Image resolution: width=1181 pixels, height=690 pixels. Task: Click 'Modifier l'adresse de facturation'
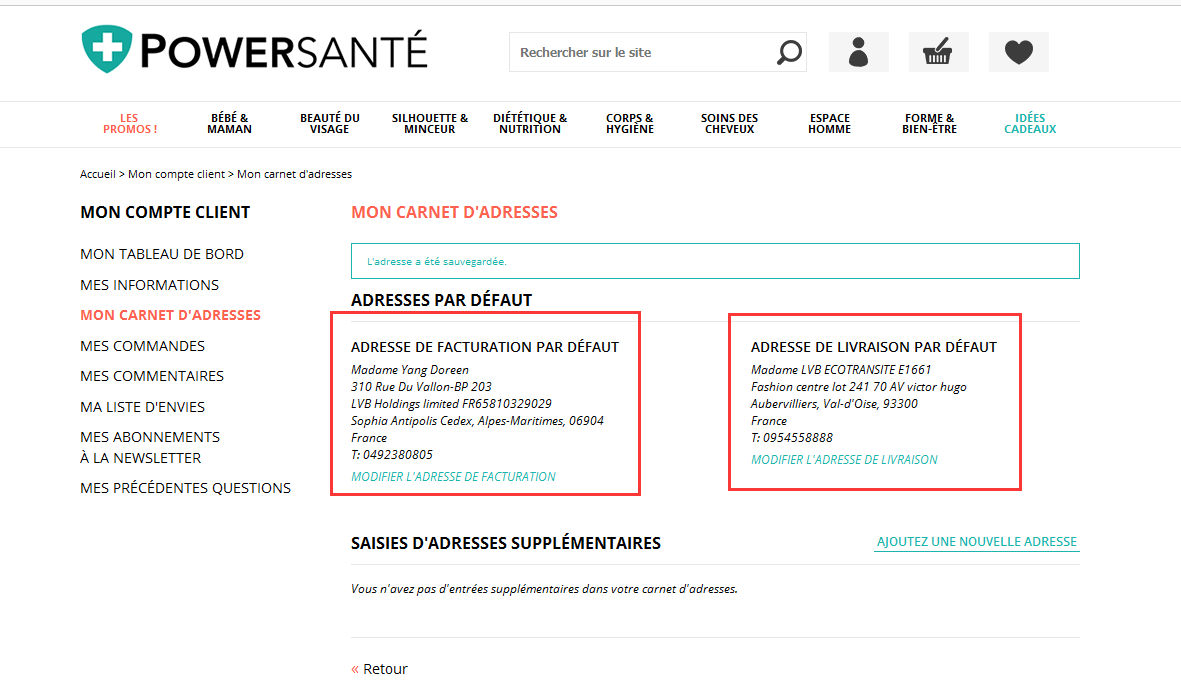[x=453, y=477]
